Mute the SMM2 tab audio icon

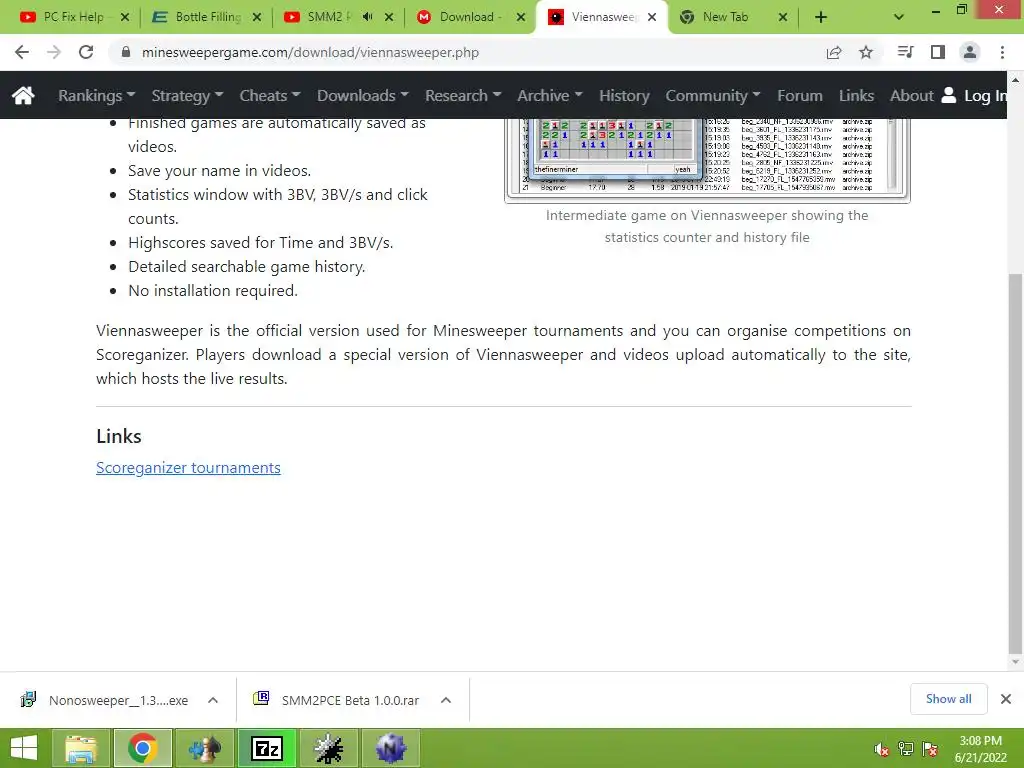click(368, 17)
